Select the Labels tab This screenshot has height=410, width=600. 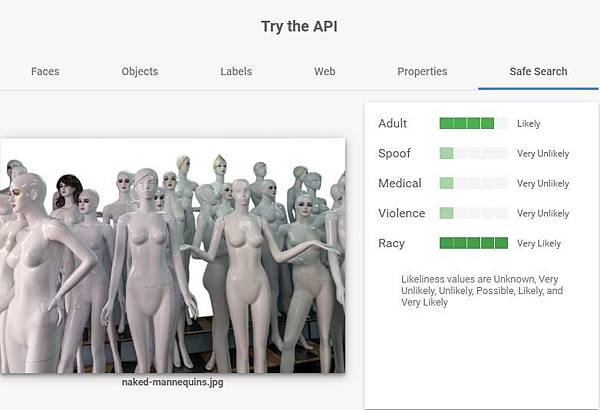coord(236,72)
